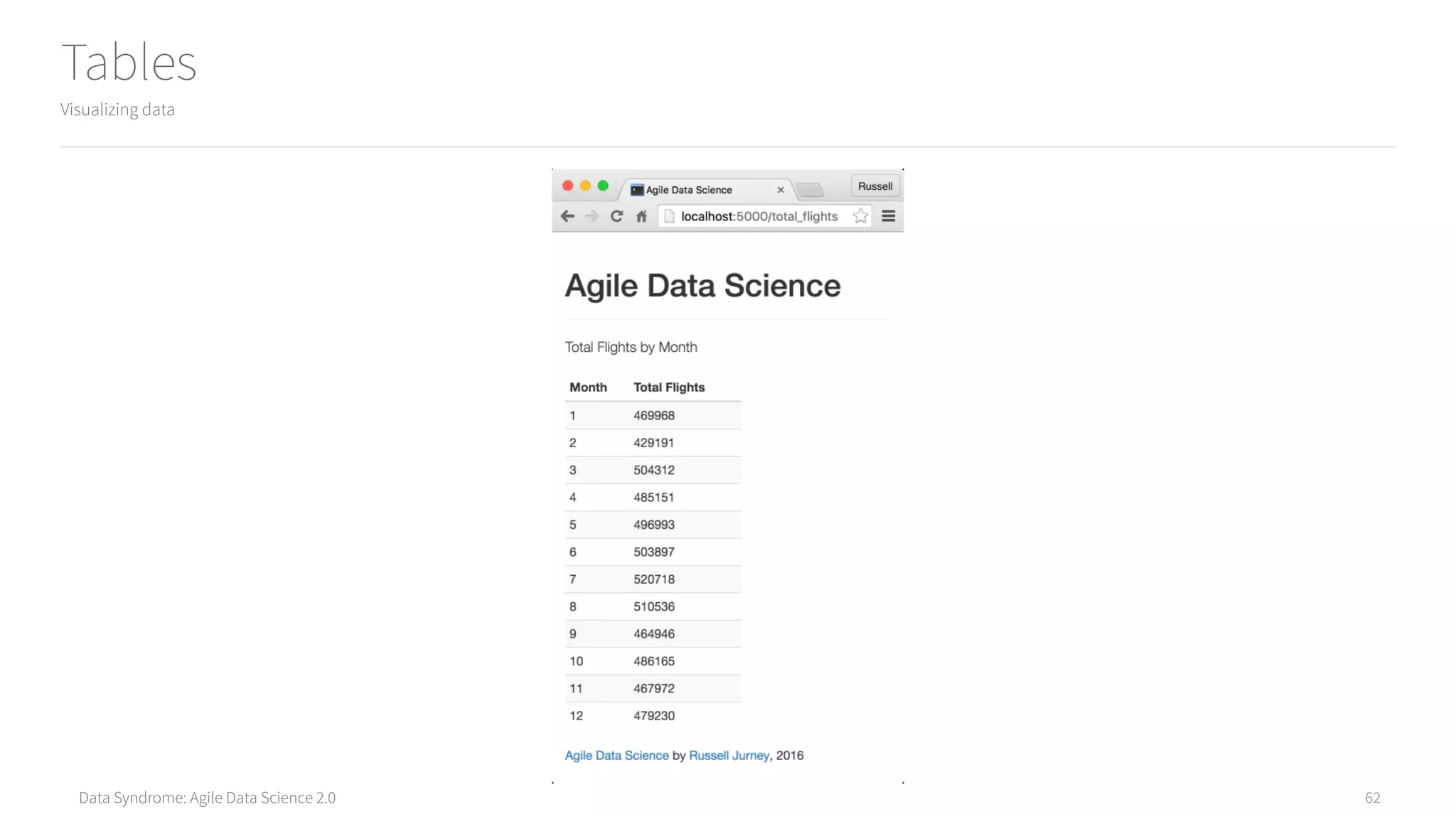
Task: Click the Total Flights column header
Action: click(669, 387)
